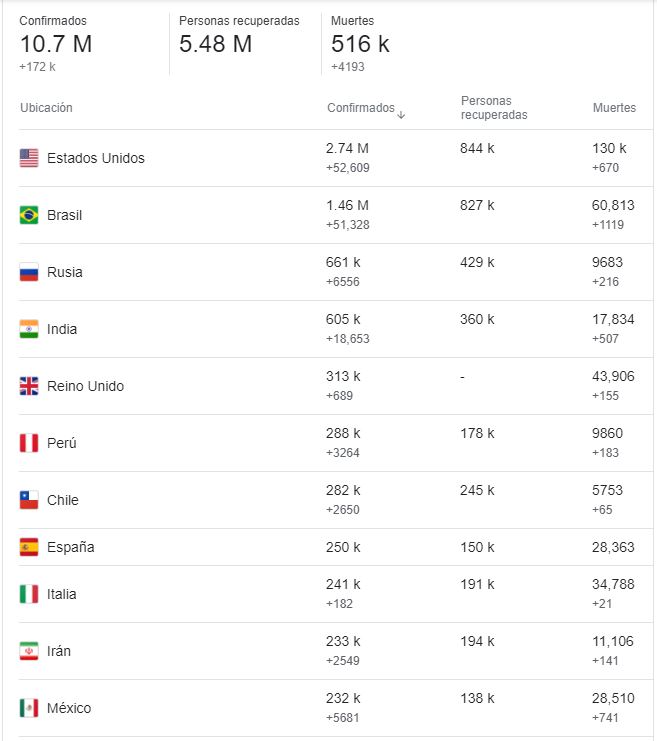
Task: Select Personas recuperadas 5.48 M summary
Action: pyautogui.click(x=216, y=43)
